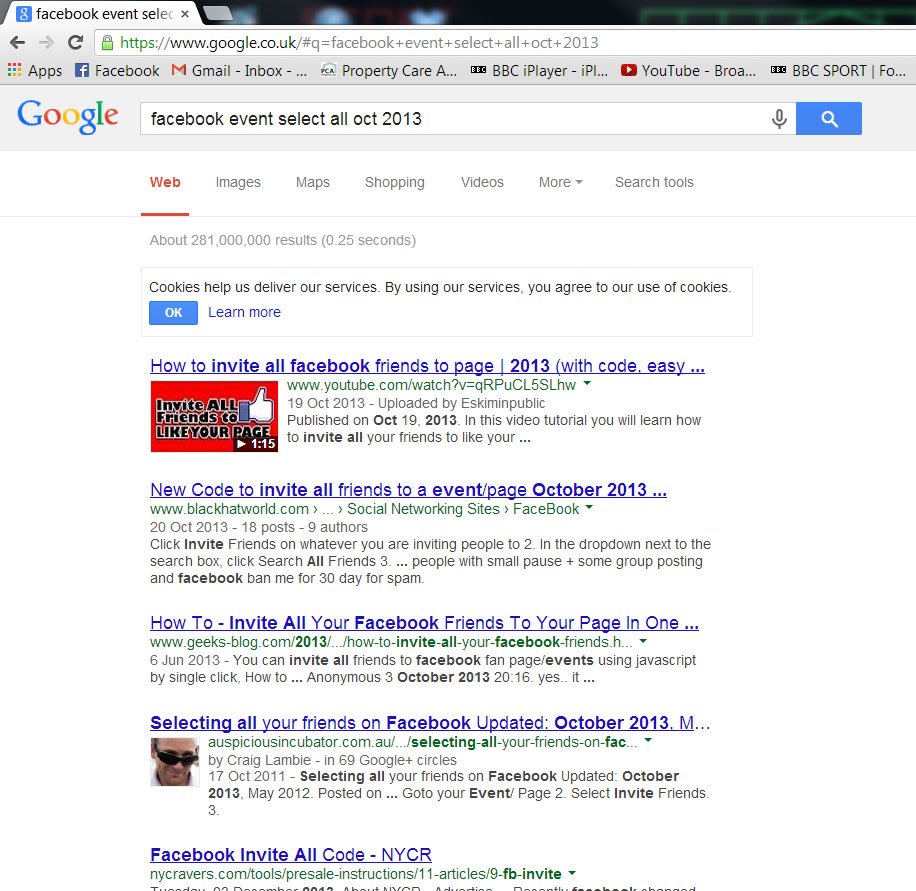
Task: Expand dropdown arrow beside nycravers.com result URL
Action: pyautogui.click(x=572, y=873)
